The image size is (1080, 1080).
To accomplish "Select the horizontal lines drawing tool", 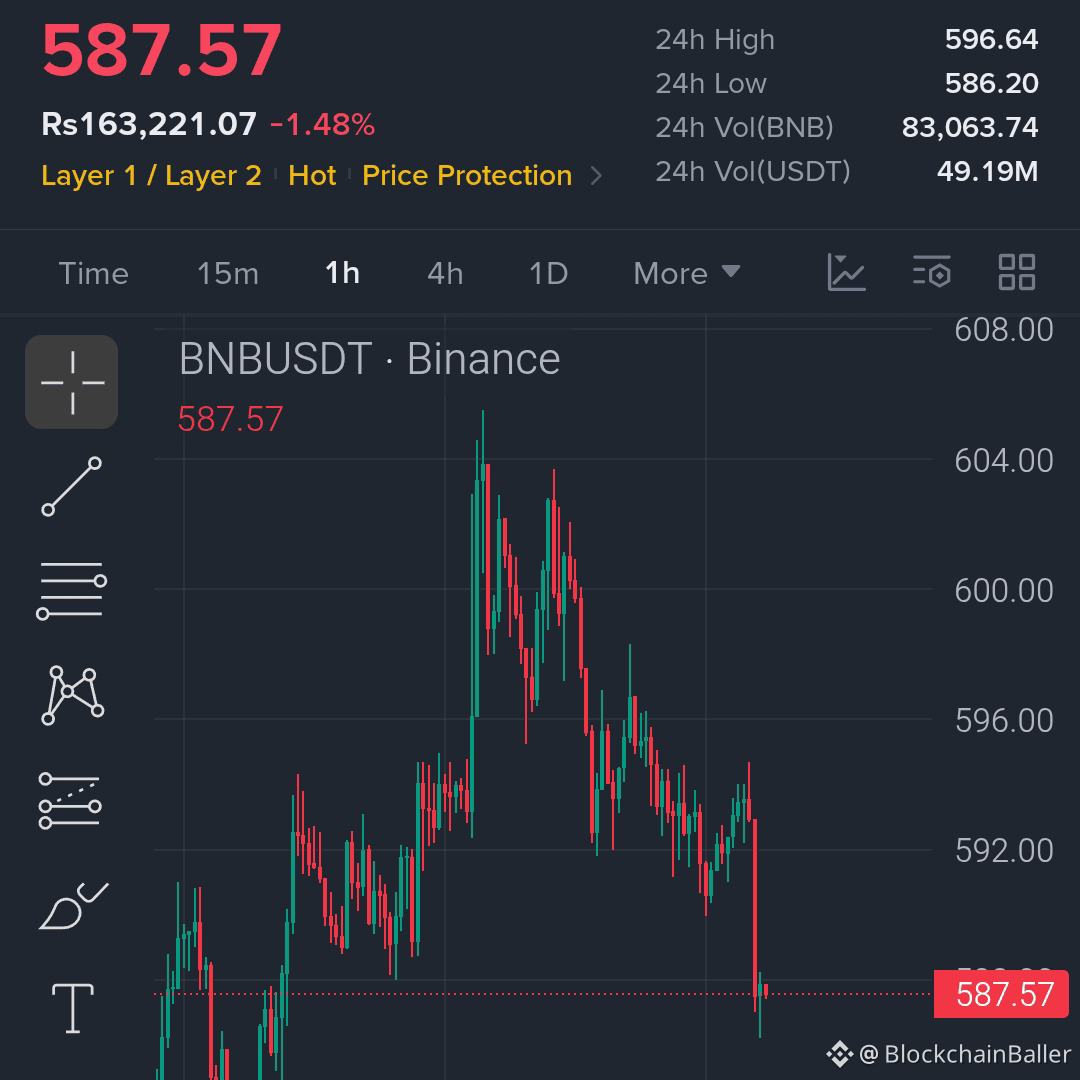I will coord(72,590).
